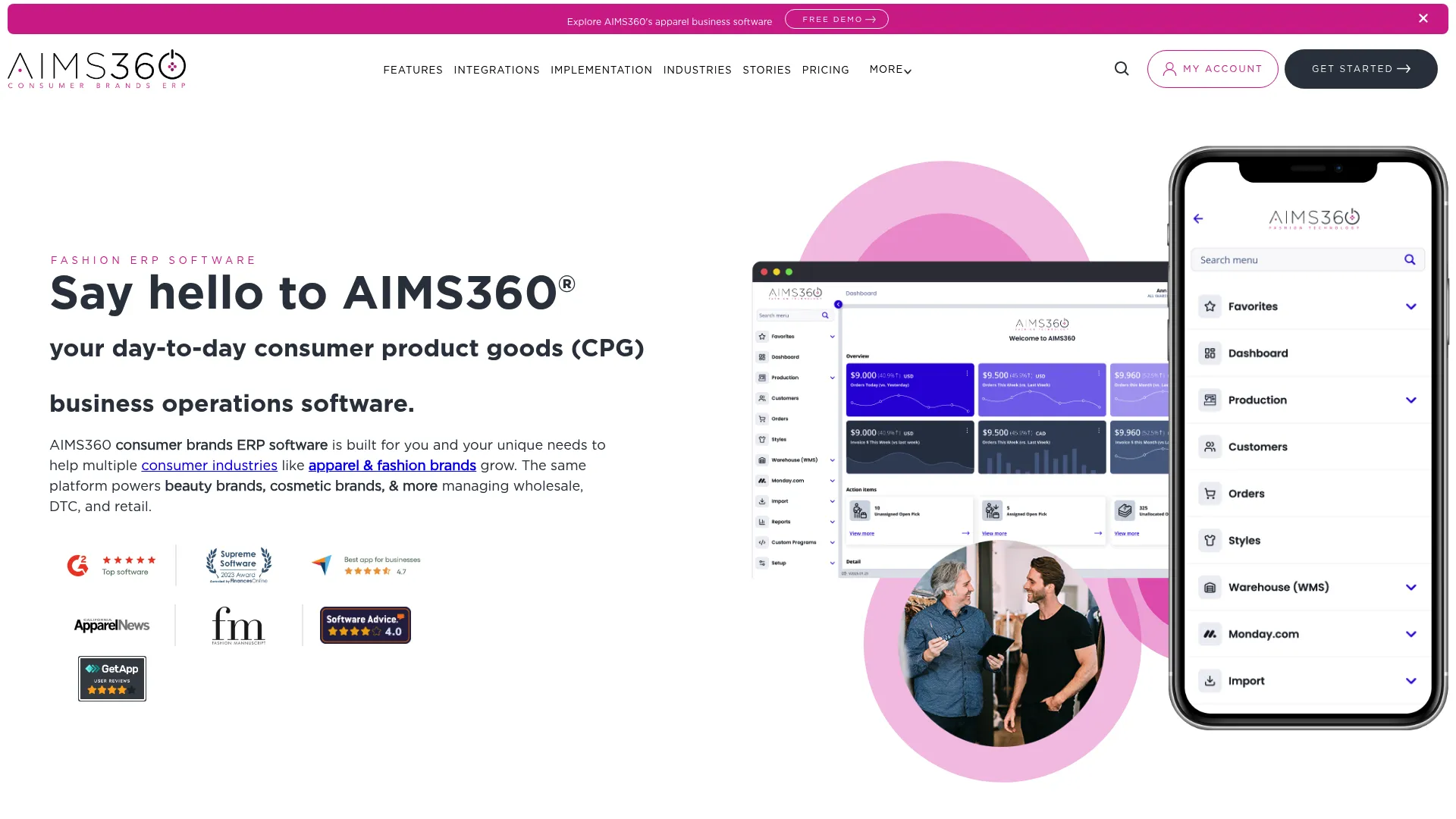The image size is (1456, 819).
Task: Click Custom Programs in desktop mockup sidebar
Action: [x=794, y=543]
